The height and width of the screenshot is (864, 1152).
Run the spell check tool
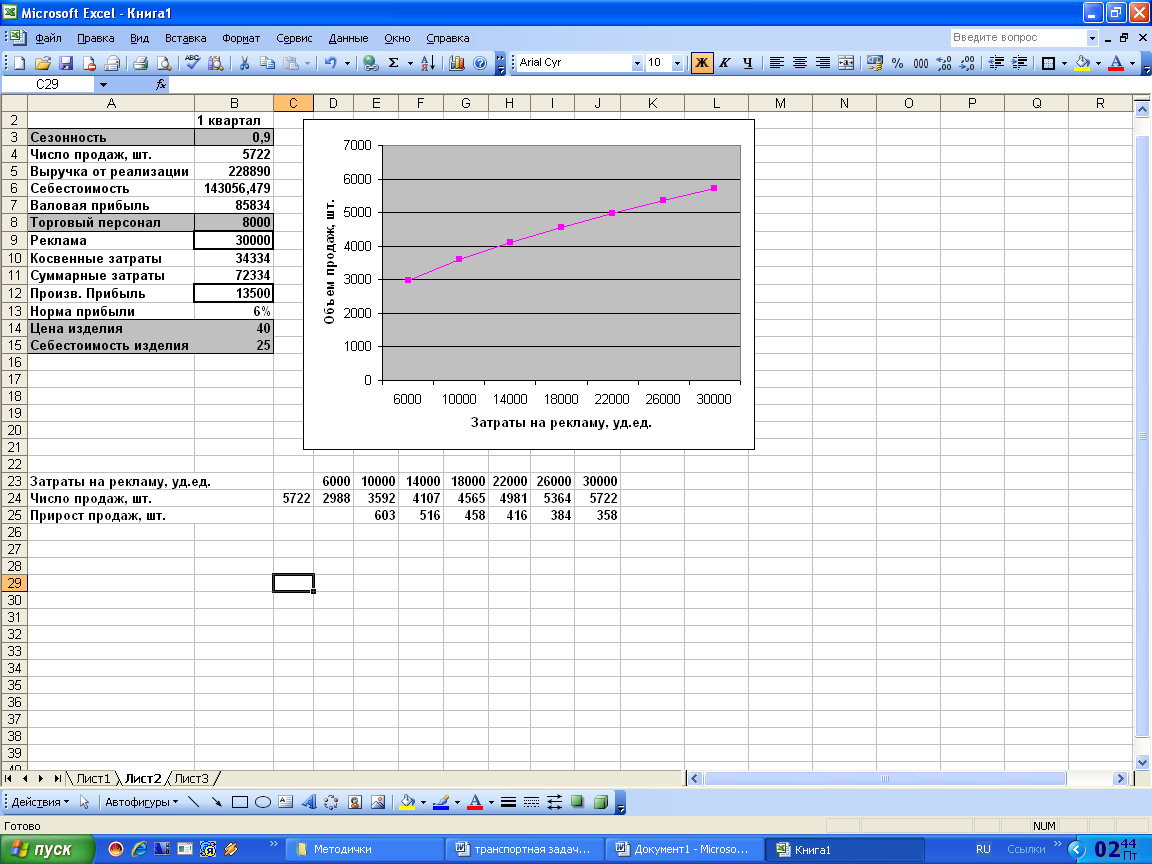193,63
